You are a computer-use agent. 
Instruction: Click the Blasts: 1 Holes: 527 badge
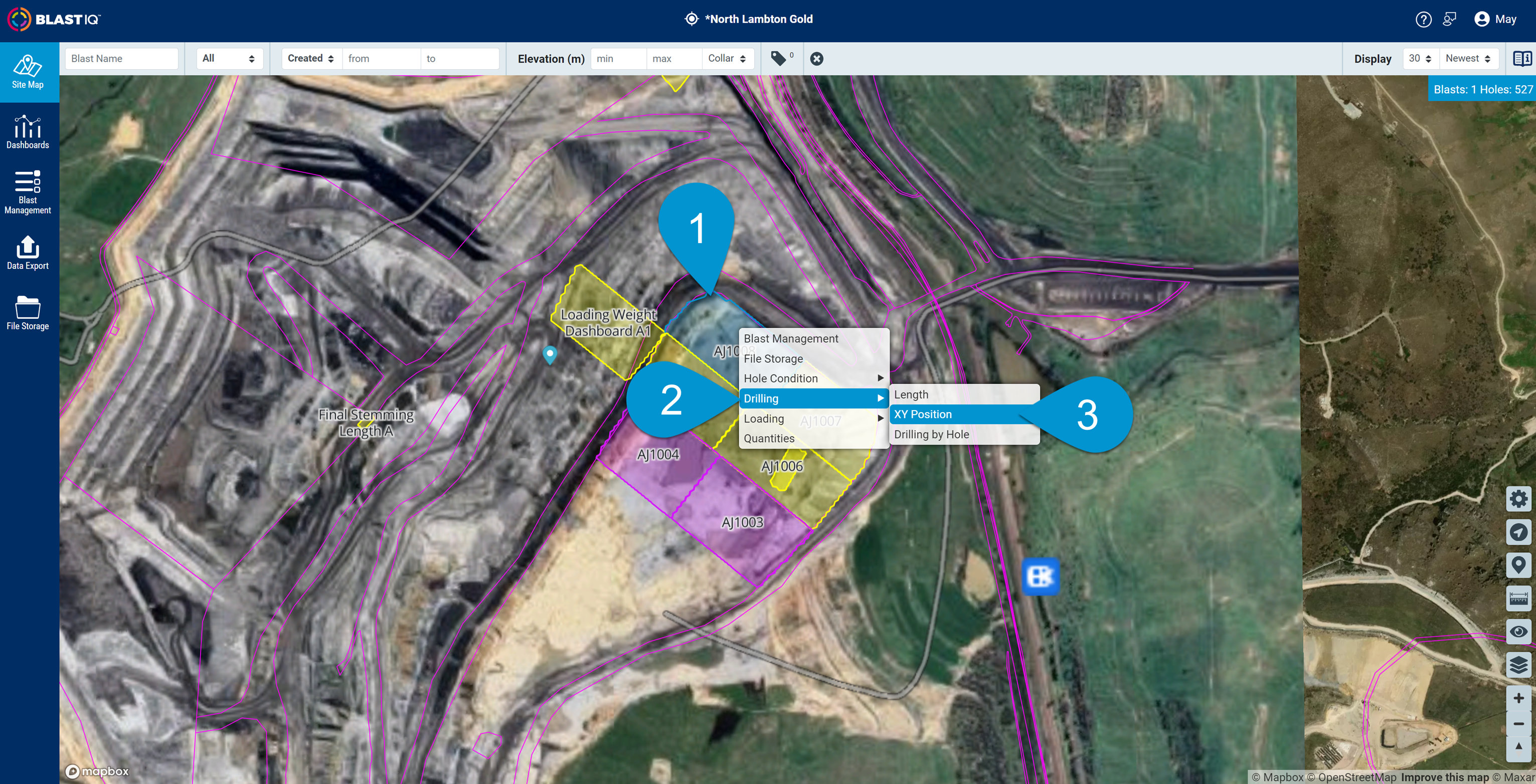[1482, 89]
